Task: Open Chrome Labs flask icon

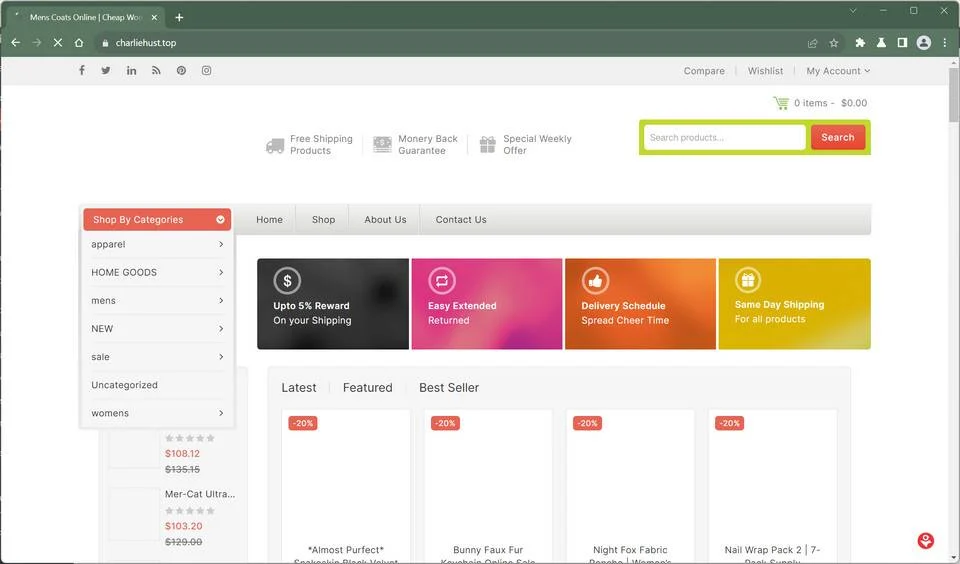Action: (x=882, y=43)
